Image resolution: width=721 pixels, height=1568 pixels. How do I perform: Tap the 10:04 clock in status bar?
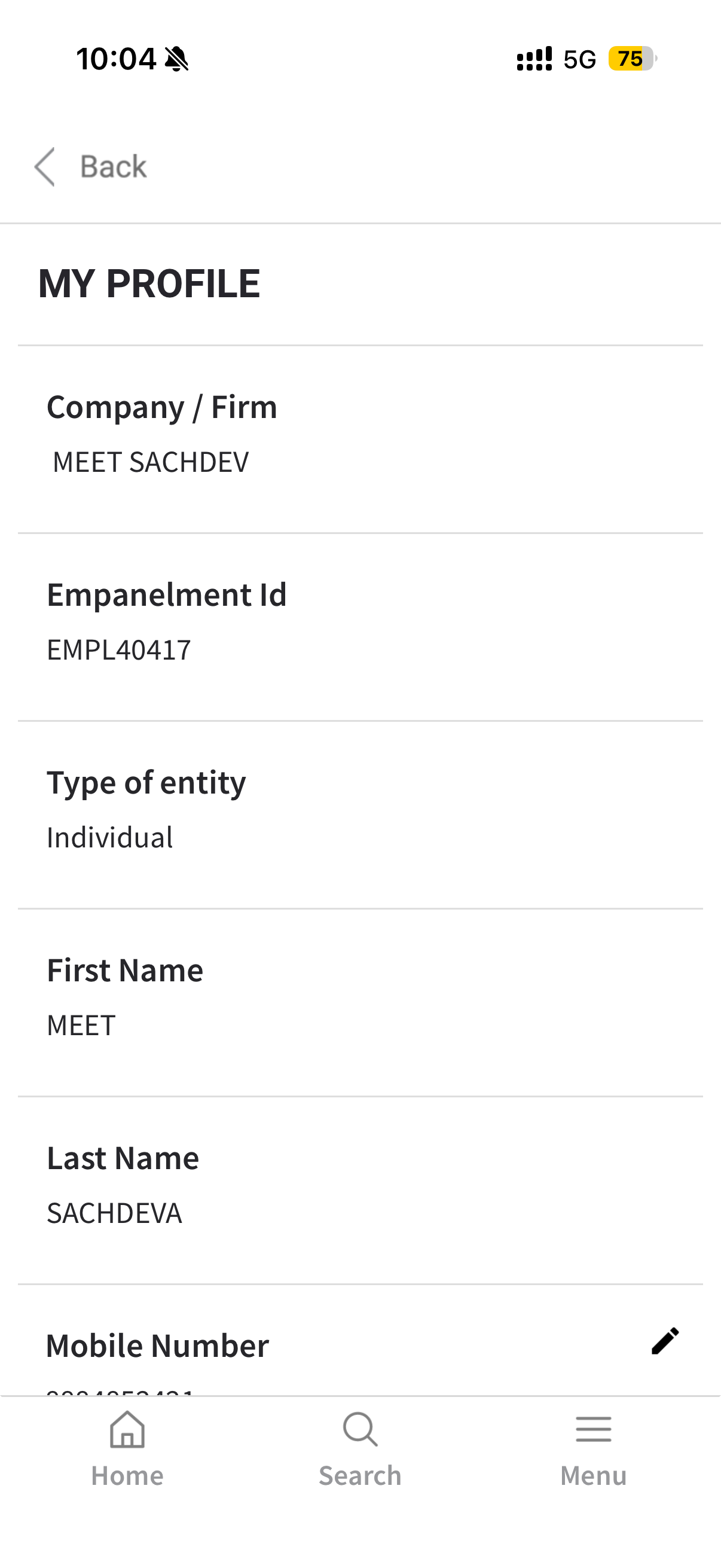(116, 59)
